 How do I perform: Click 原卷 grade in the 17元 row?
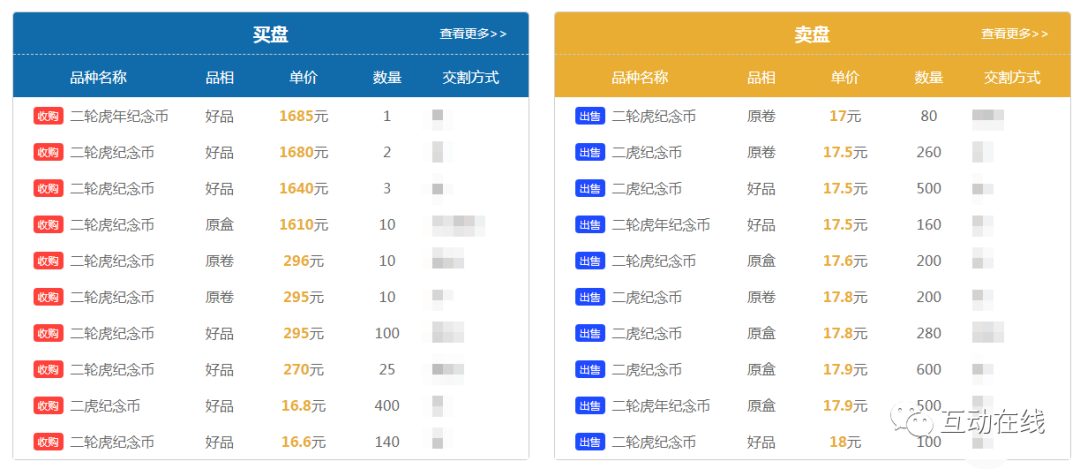[x=761, y=116]
